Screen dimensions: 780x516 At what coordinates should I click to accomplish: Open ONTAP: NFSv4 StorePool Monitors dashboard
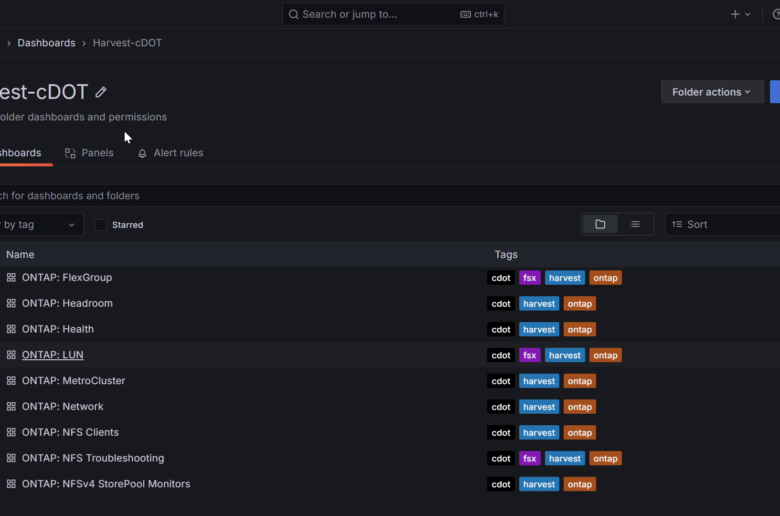pos(106,484)
